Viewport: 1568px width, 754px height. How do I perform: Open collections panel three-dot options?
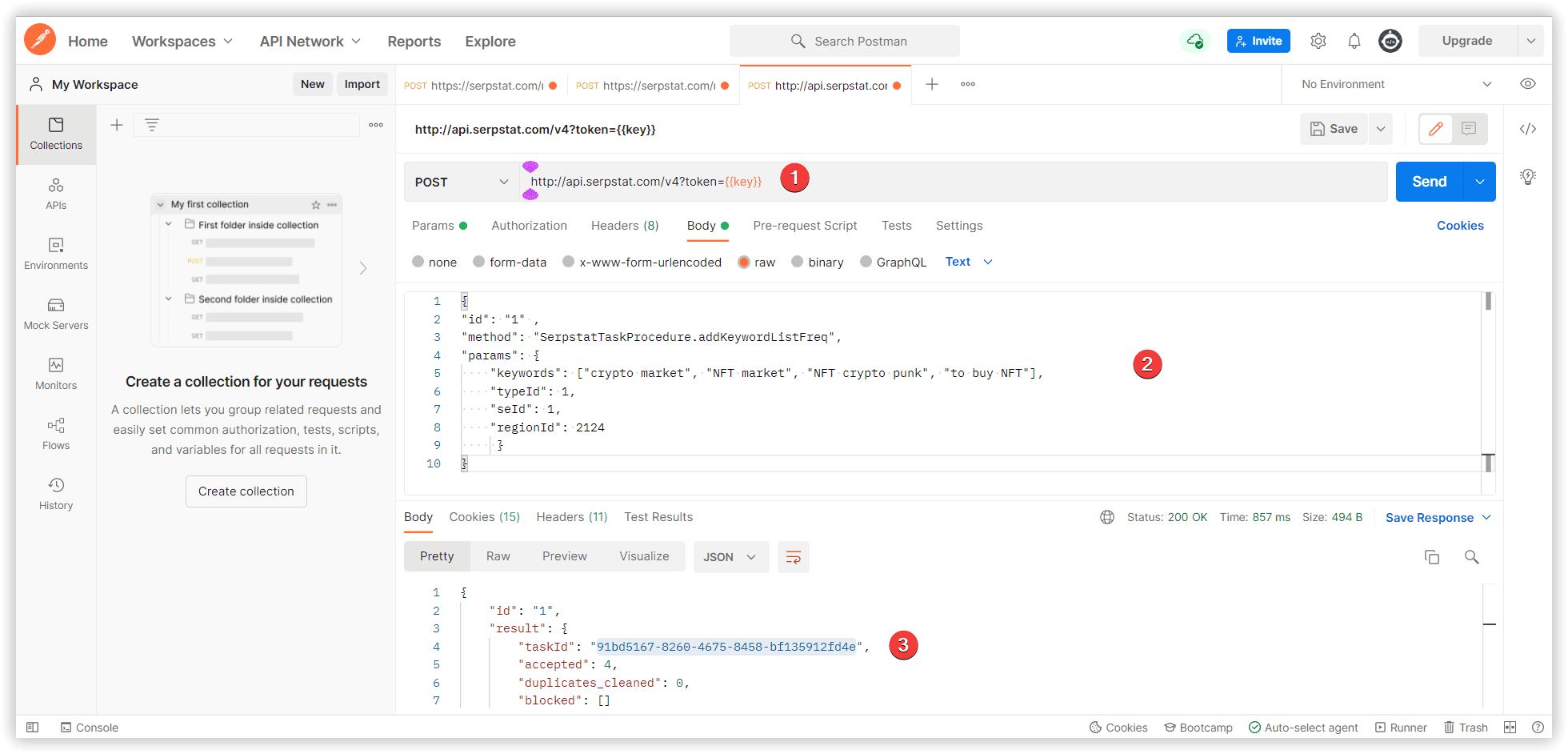coord(376,125)
